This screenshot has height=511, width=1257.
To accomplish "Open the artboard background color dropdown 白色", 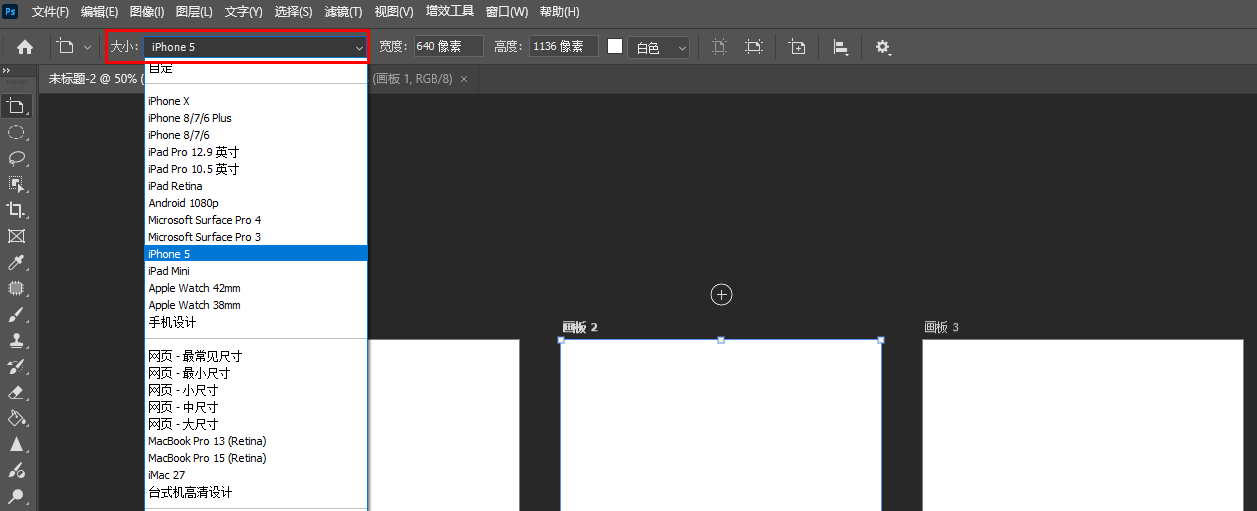I will (x=659, y=47).
